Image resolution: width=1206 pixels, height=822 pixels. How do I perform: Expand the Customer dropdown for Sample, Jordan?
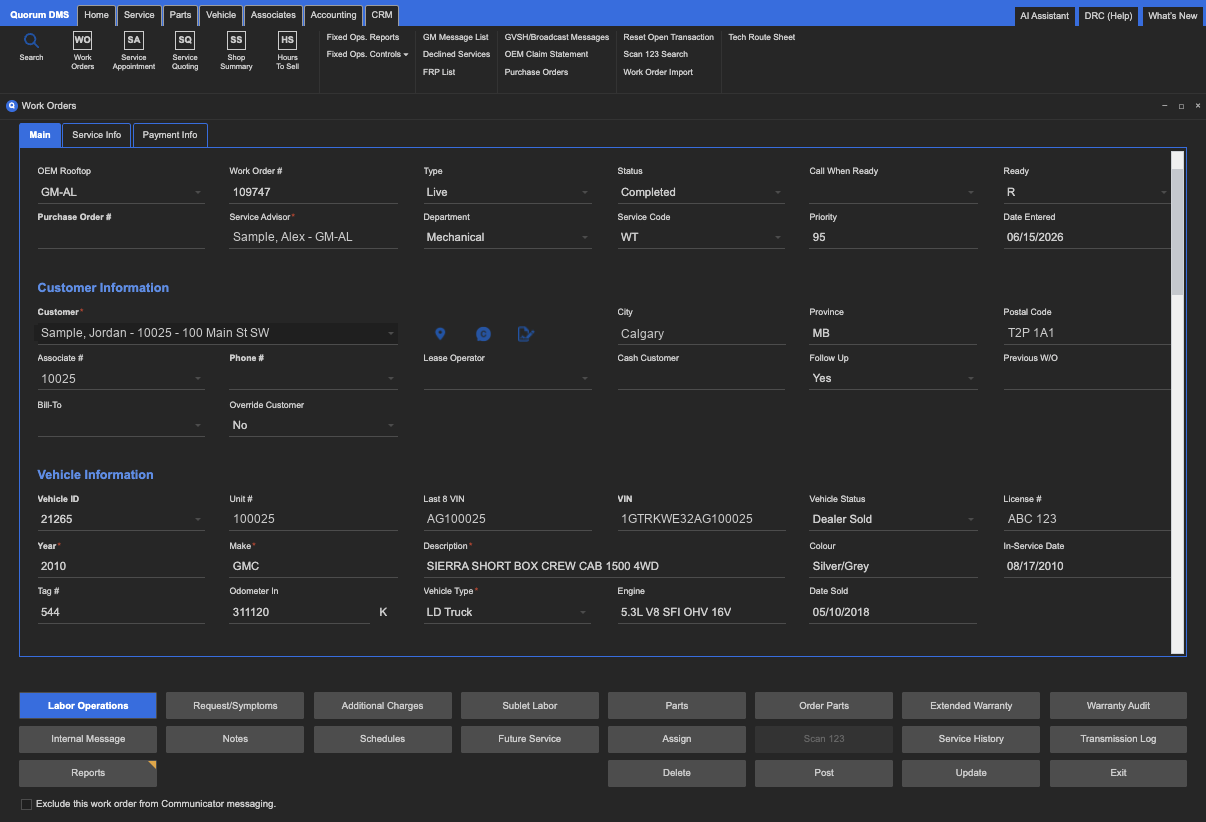pyautogui.click(x=391, y=333)
